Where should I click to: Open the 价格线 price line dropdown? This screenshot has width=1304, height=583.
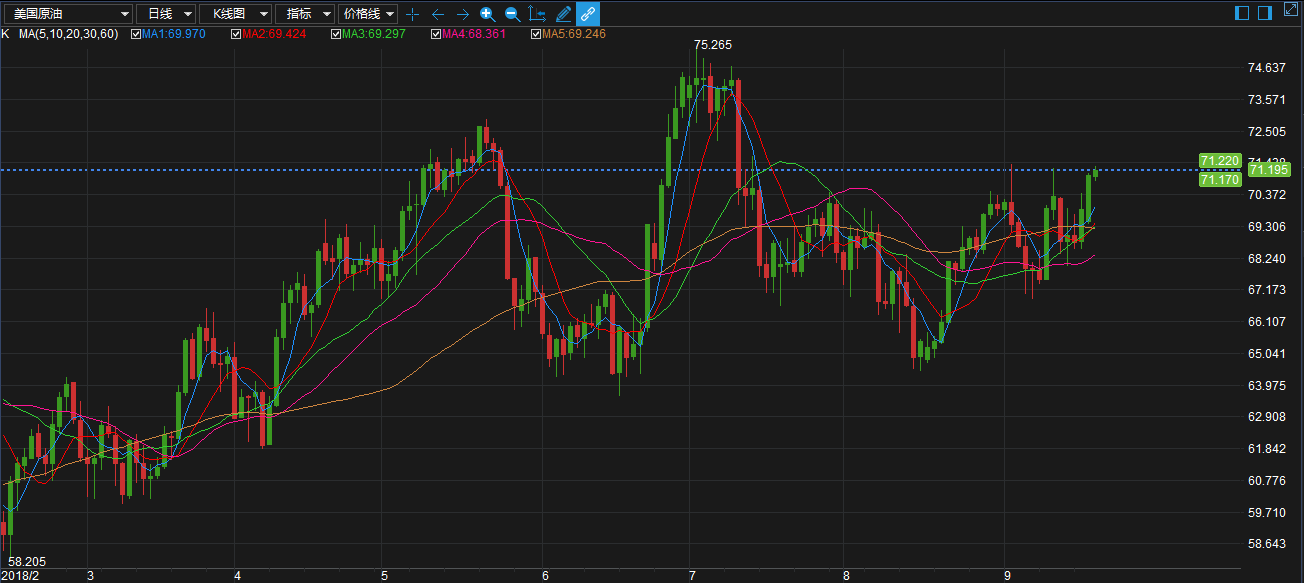click(x=368, y=14)
